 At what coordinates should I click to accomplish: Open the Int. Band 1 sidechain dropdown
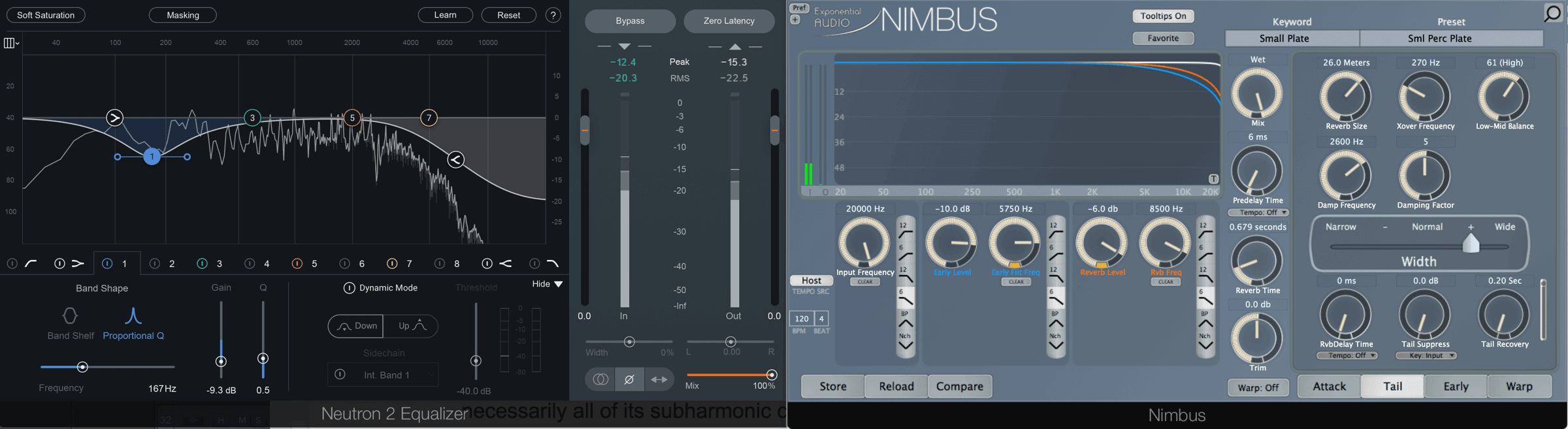tap(383, 375)
